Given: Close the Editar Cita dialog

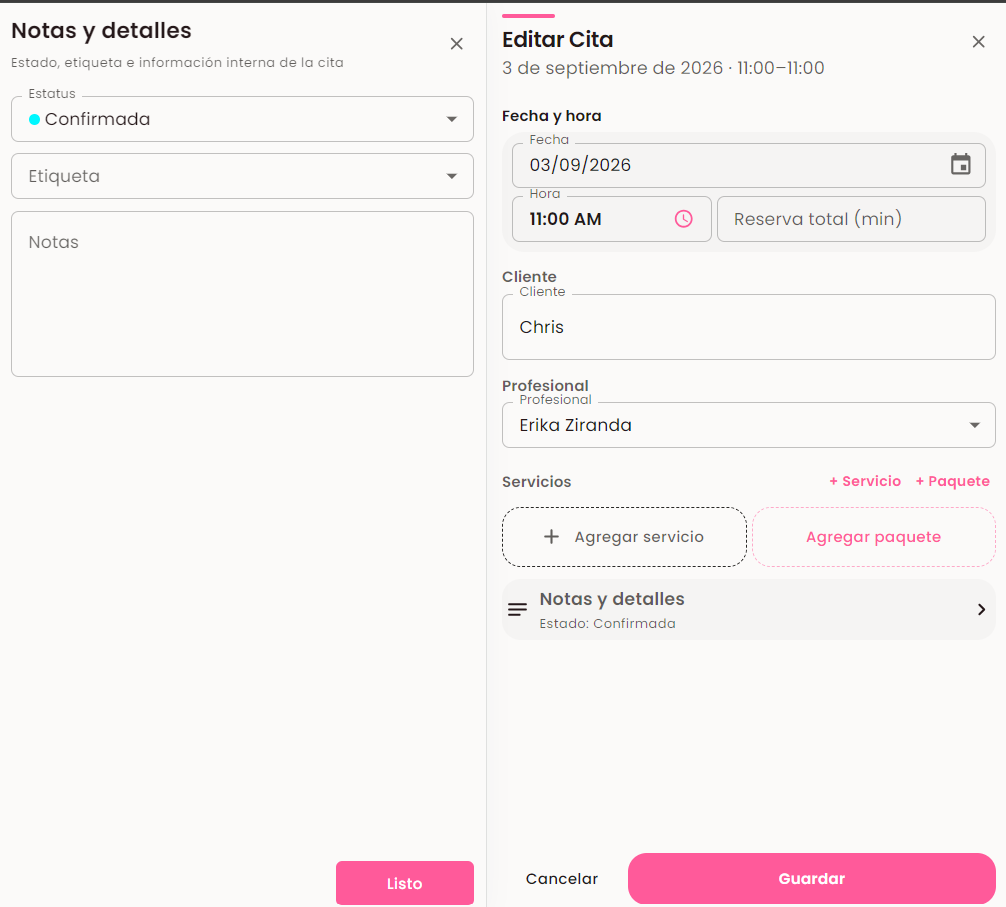Looking at the screenshot, I should [978, 42].
